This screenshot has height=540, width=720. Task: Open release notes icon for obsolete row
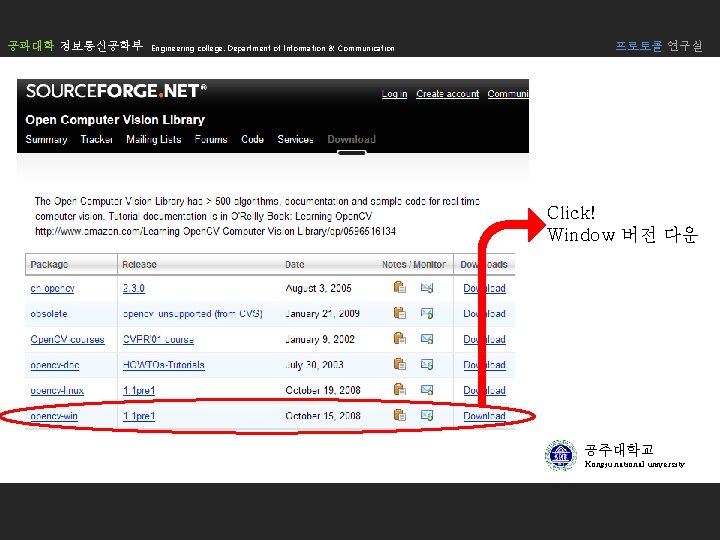click(x=399, y=313)
